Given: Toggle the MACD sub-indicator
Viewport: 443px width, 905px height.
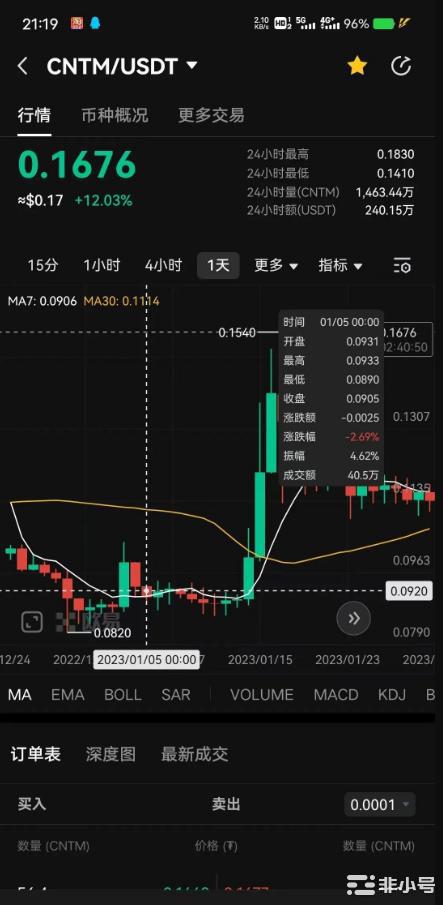Looking at the screenshot, I should pyautogui.click(x=336, y=695).
